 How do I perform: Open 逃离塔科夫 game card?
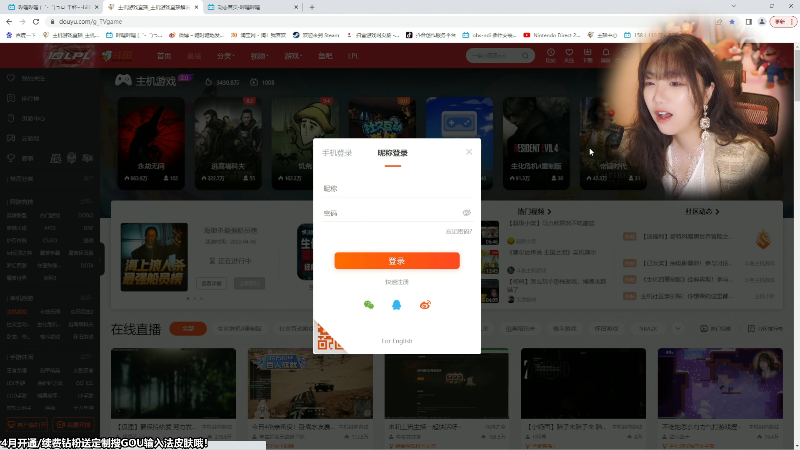[228, 143]
